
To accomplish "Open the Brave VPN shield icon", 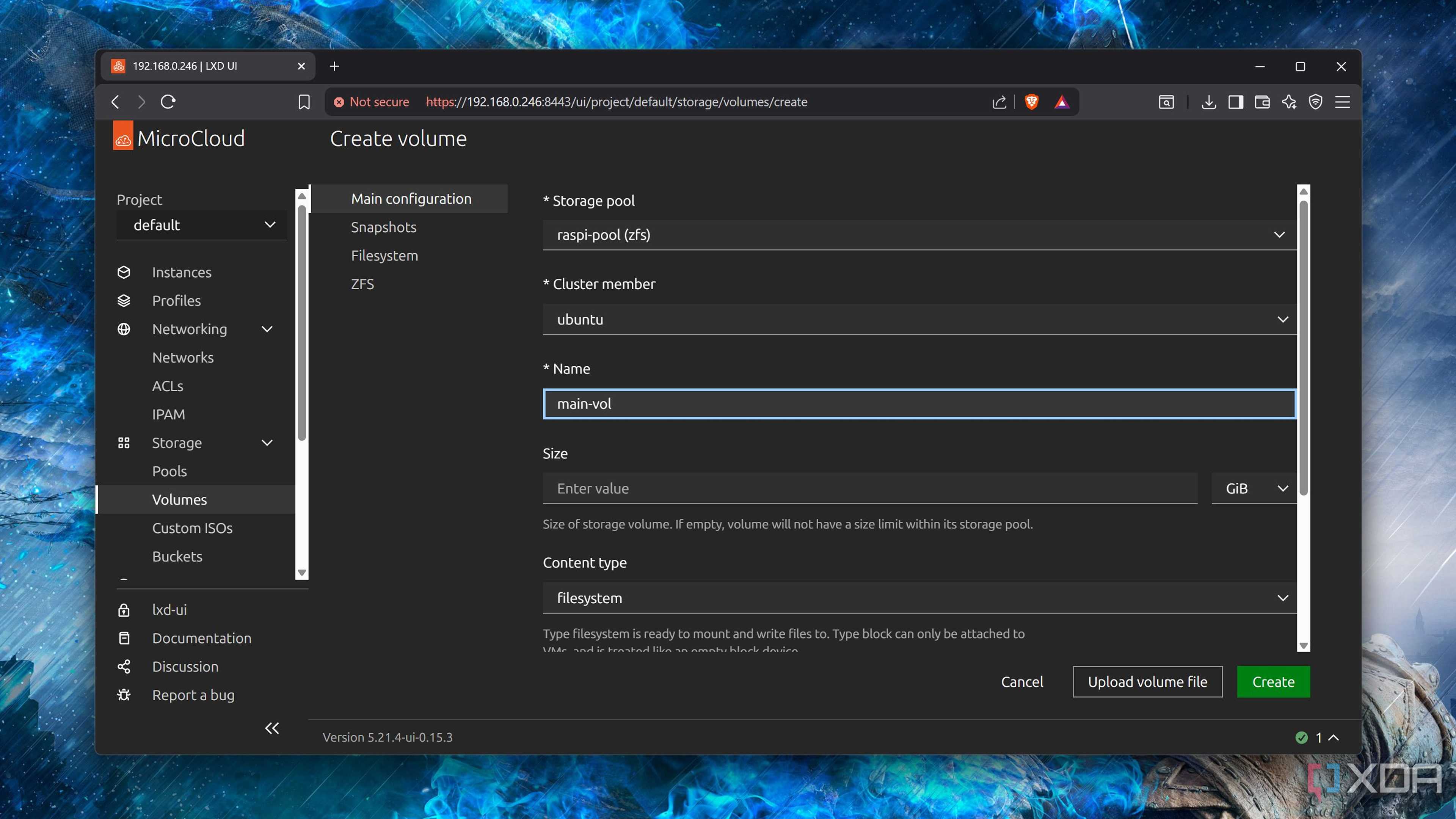I will (x=1315, y=102).
